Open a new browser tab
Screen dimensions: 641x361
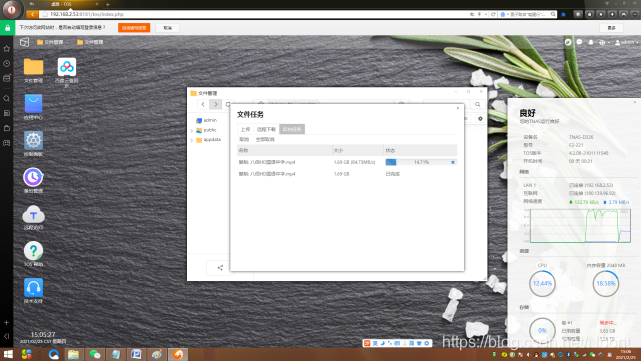tap(108, 4)
